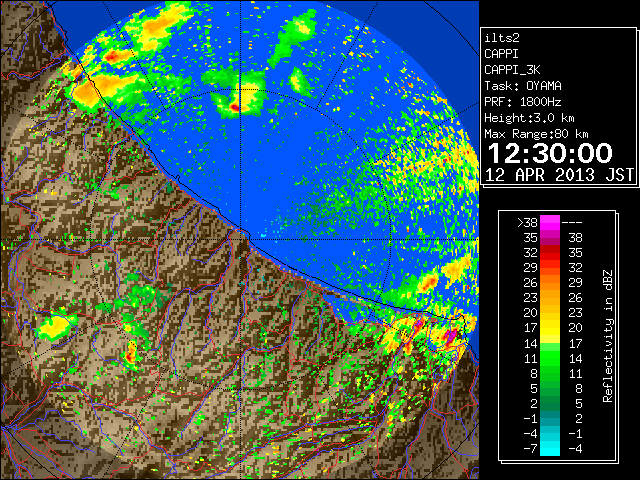Image resolution: width=640 pixels, height=480 pixels.
Task: Click the '>38' legend label
Action: (x=527, y=223)
